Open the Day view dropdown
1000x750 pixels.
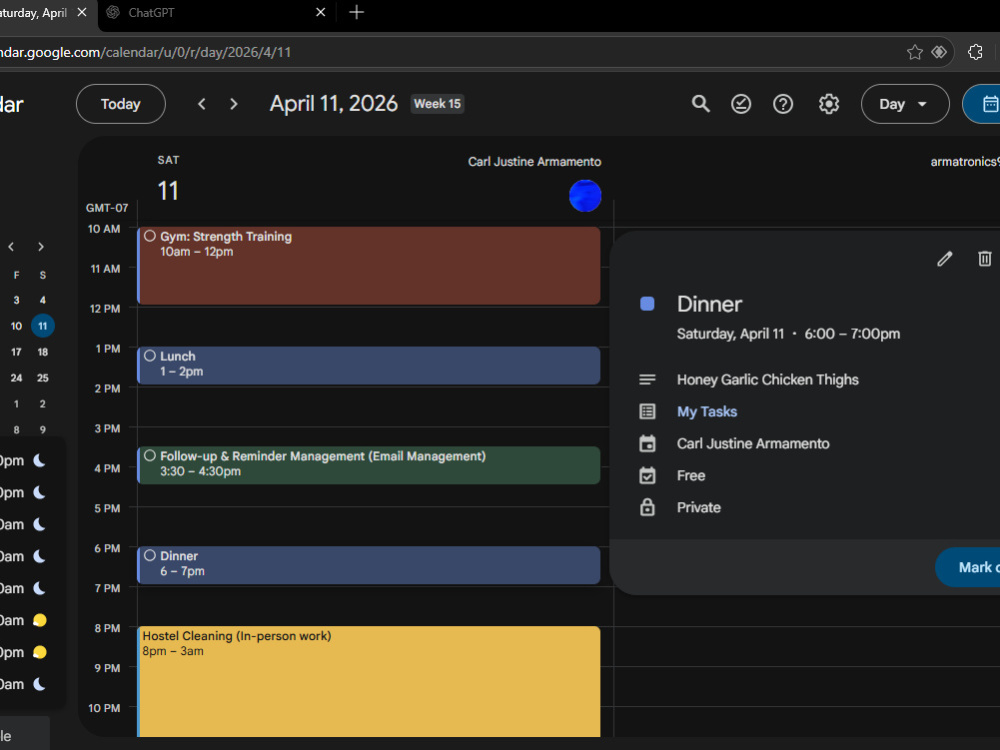904,104
